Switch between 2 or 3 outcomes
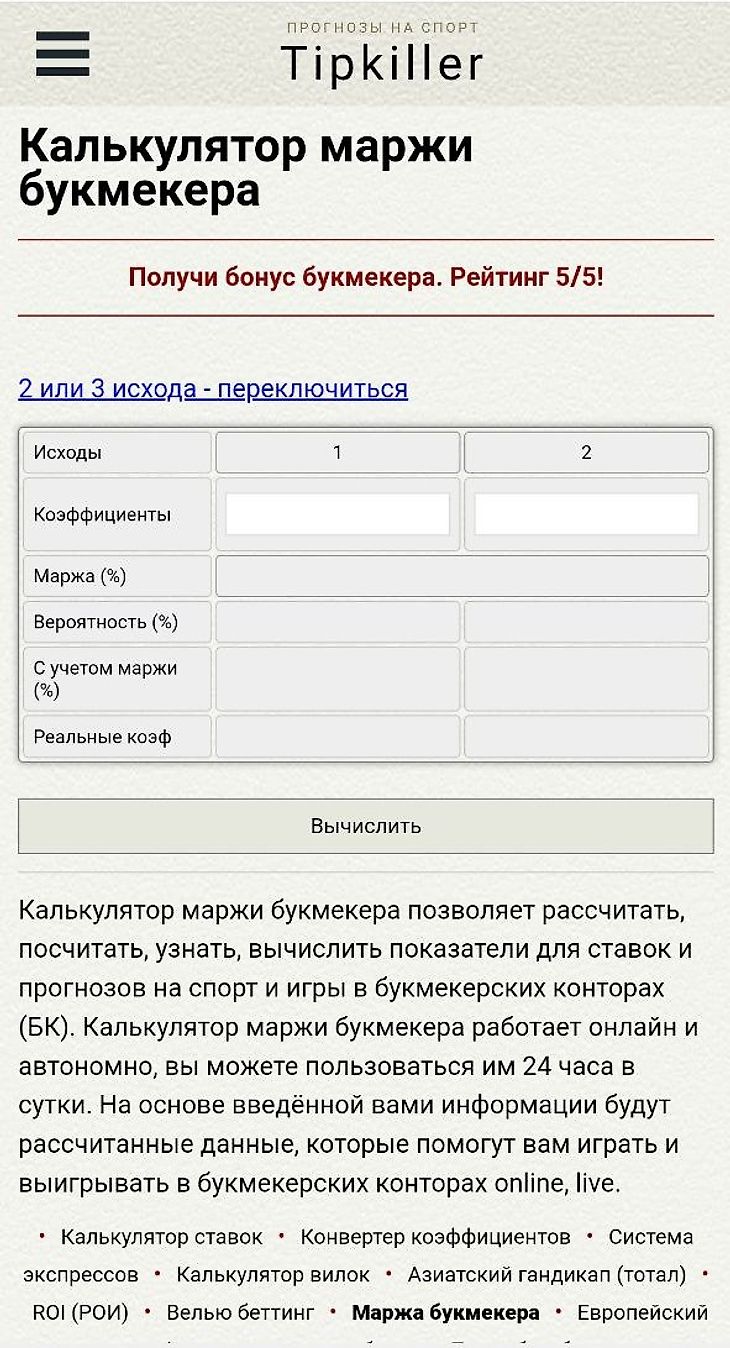 [213, 388]
